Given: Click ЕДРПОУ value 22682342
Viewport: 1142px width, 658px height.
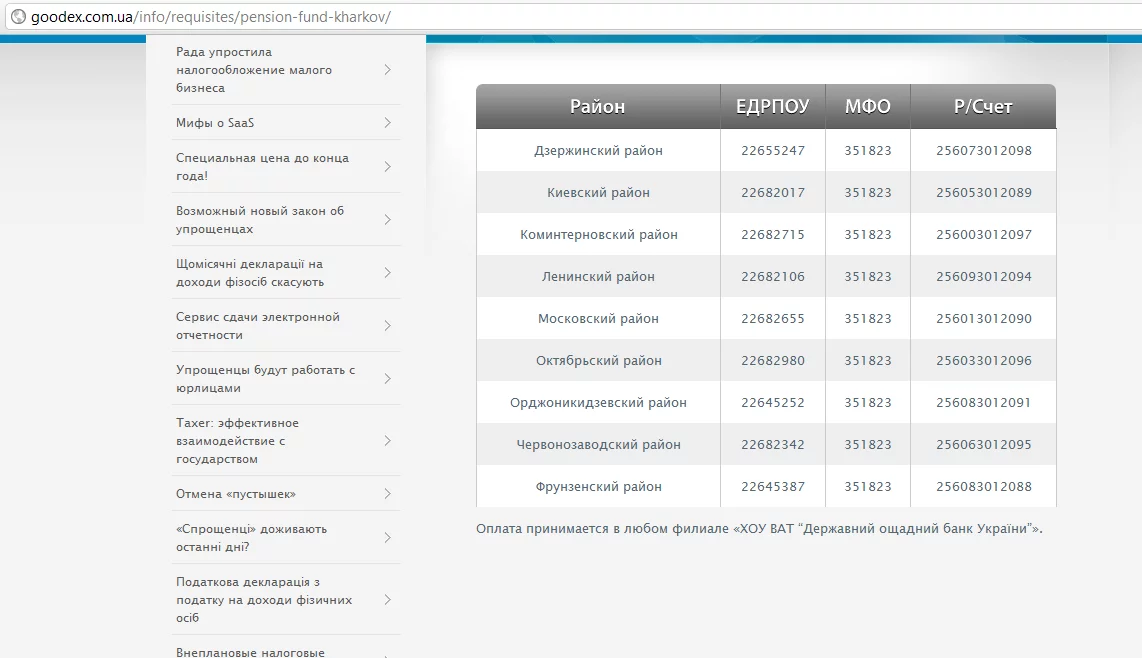Looking at the screenshot, I should [x=773, y=444].
